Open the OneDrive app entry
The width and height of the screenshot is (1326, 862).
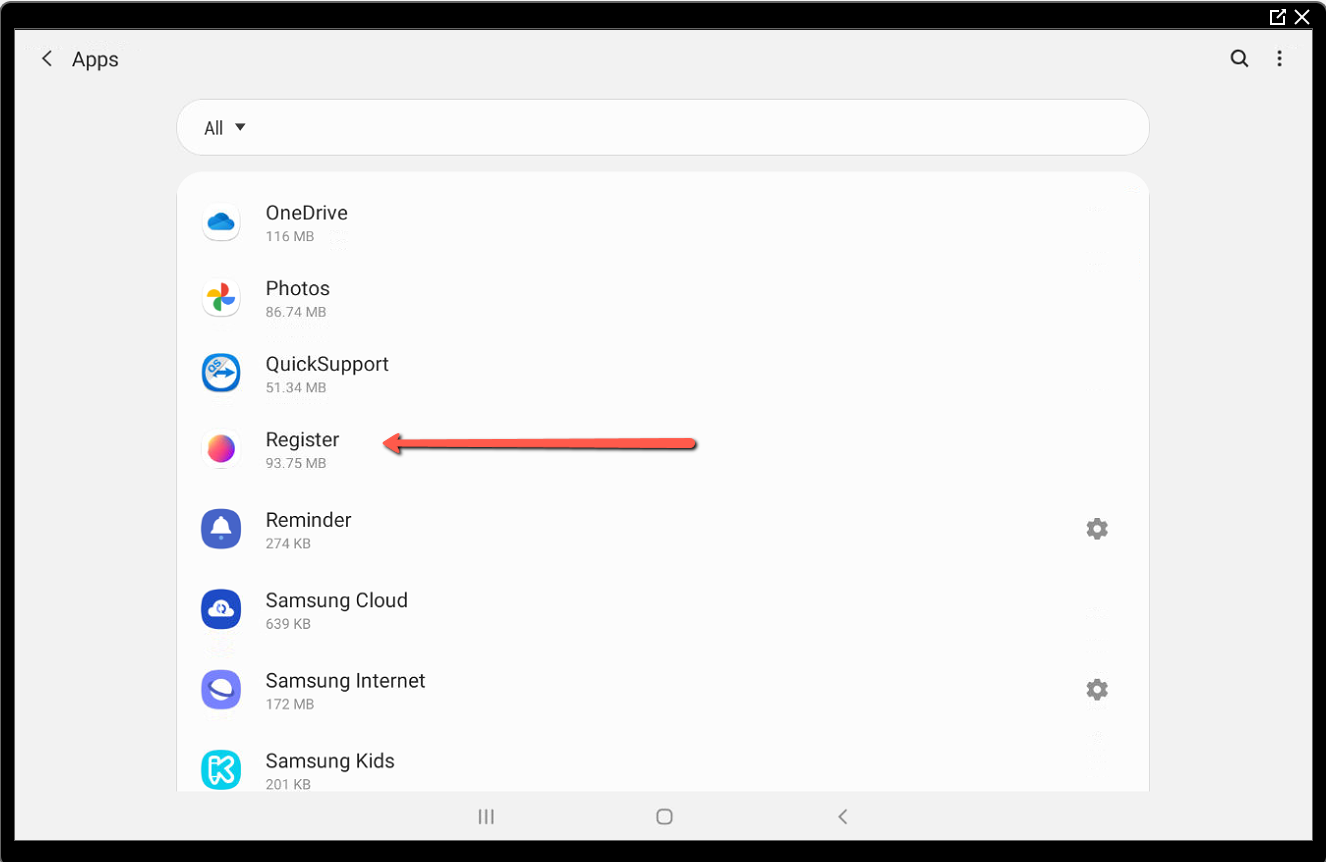tap(662, 222)
